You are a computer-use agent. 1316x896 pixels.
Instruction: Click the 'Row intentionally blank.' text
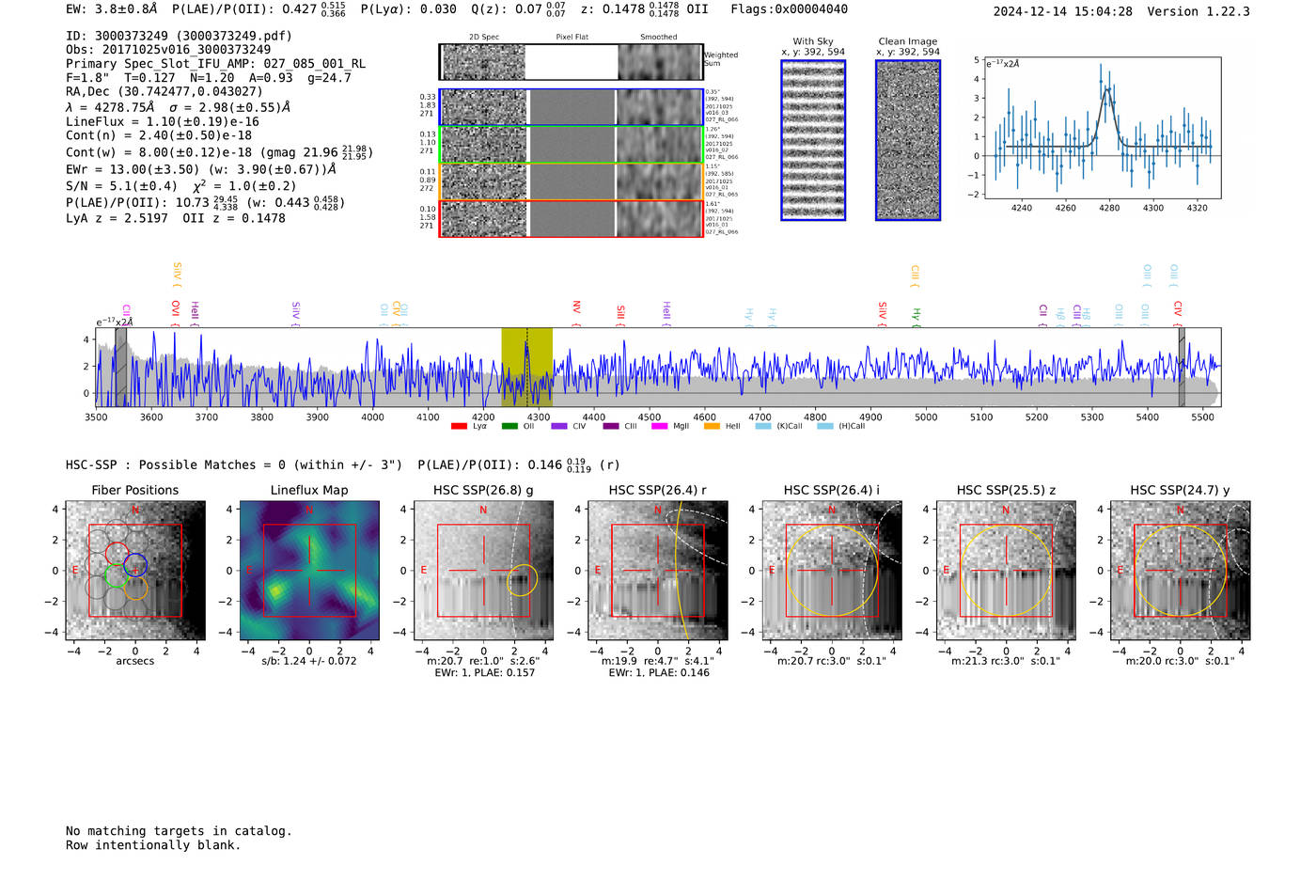click(x=153, y=845)
